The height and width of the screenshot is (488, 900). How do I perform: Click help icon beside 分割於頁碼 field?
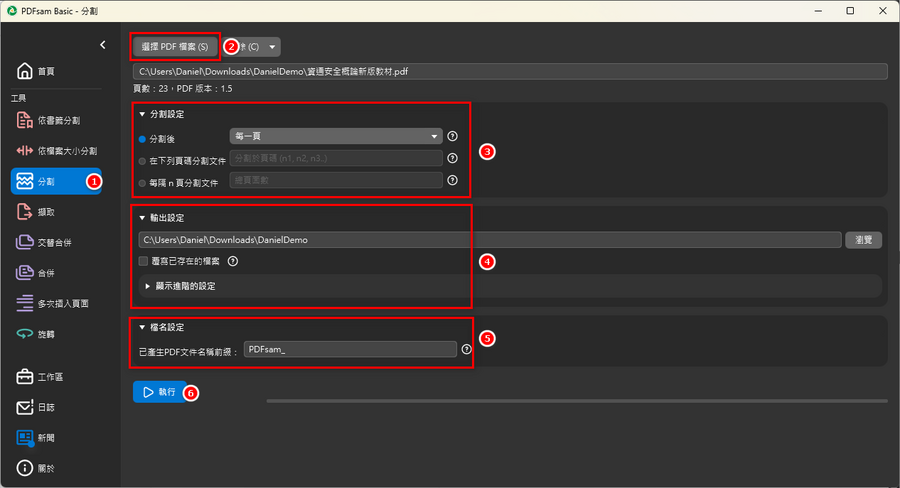click(452, 158)
